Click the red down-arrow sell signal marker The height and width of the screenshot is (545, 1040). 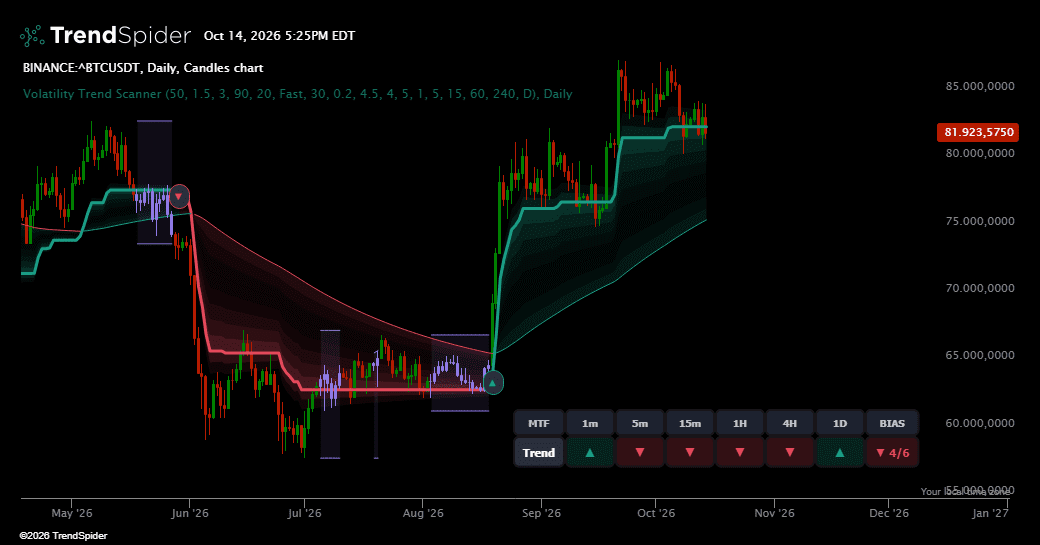[x=178, y=197]
